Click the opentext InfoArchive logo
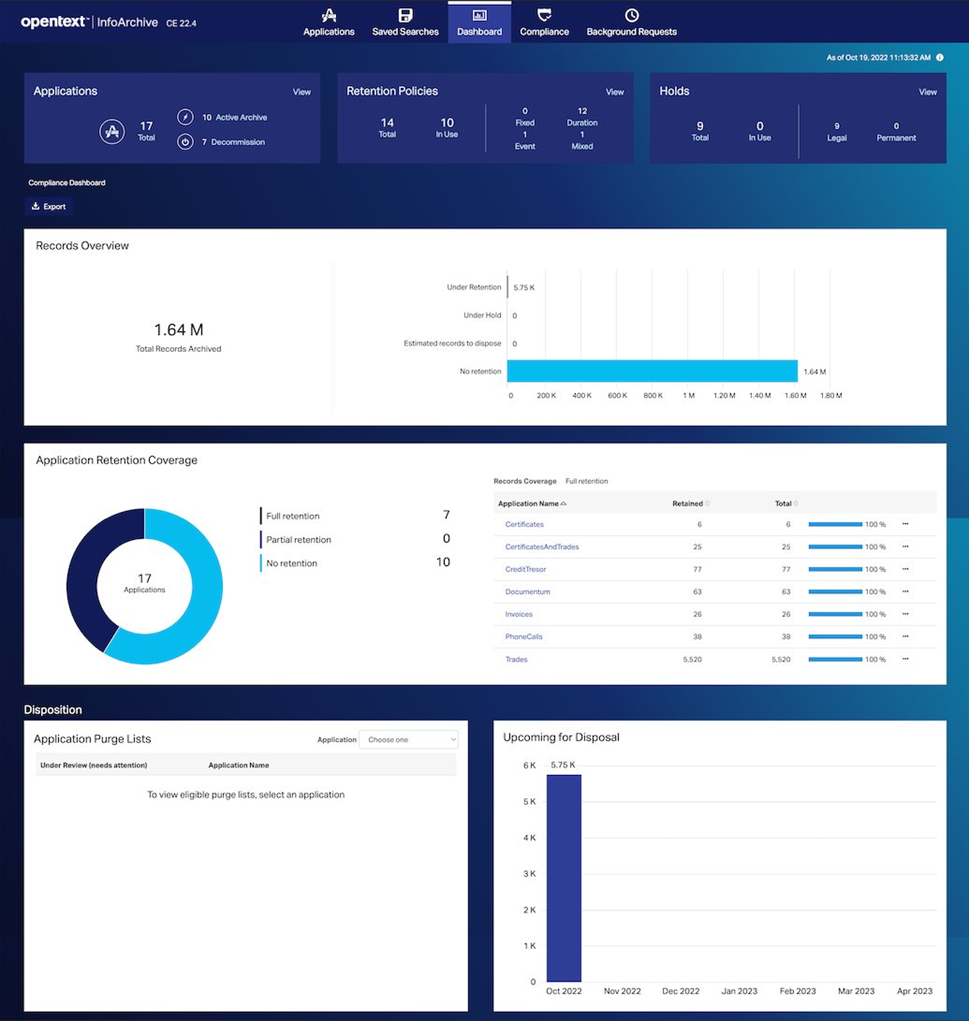This screenshot has height=1021, width=969. pos(89,22)
